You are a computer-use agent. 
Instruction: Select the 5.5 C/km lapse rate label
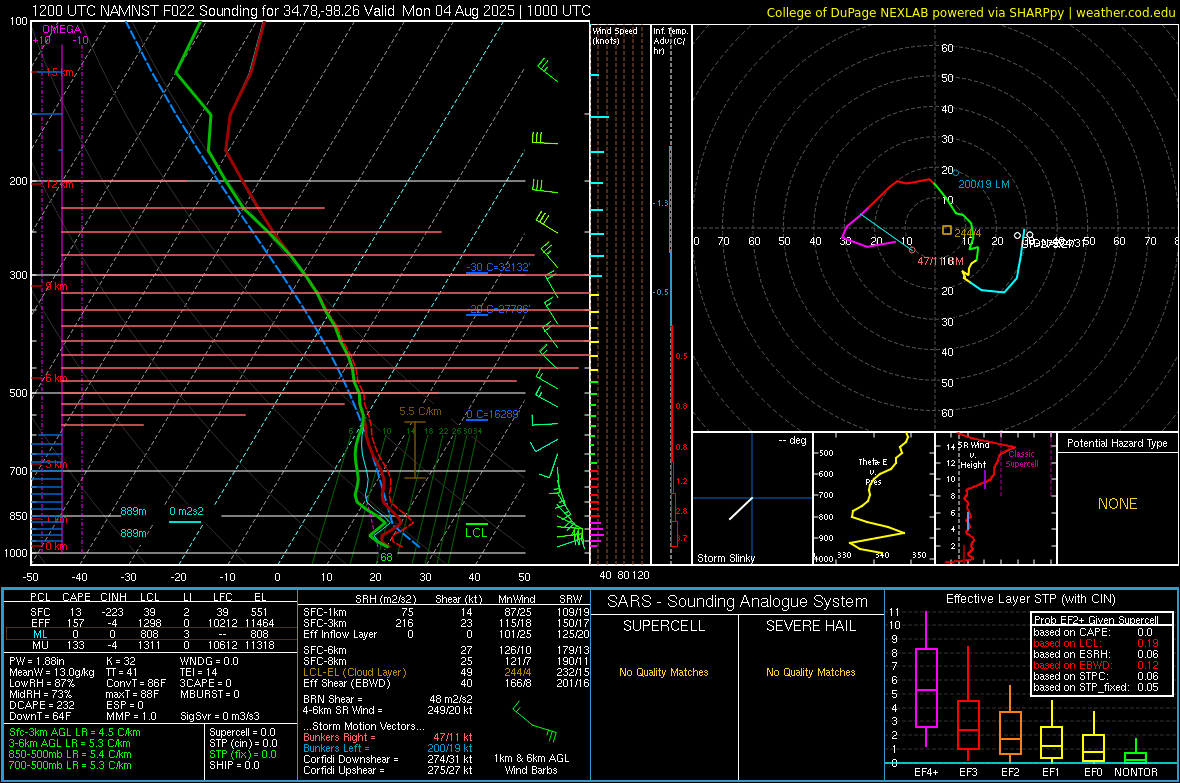click(420, 411)
